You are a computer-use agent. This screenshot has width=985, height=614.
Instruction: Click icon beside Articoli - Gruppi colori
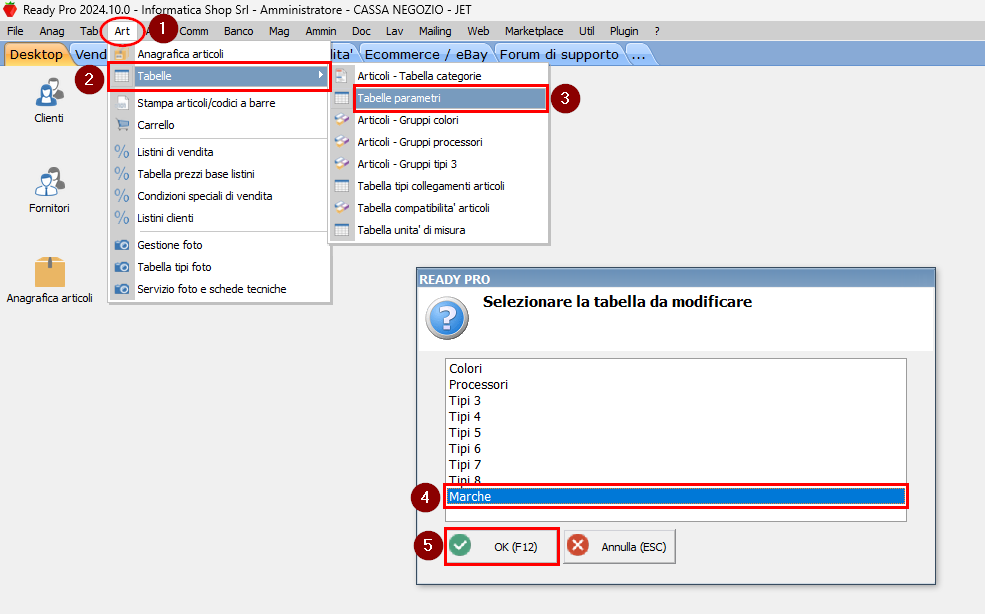click(x=342, y=119)
